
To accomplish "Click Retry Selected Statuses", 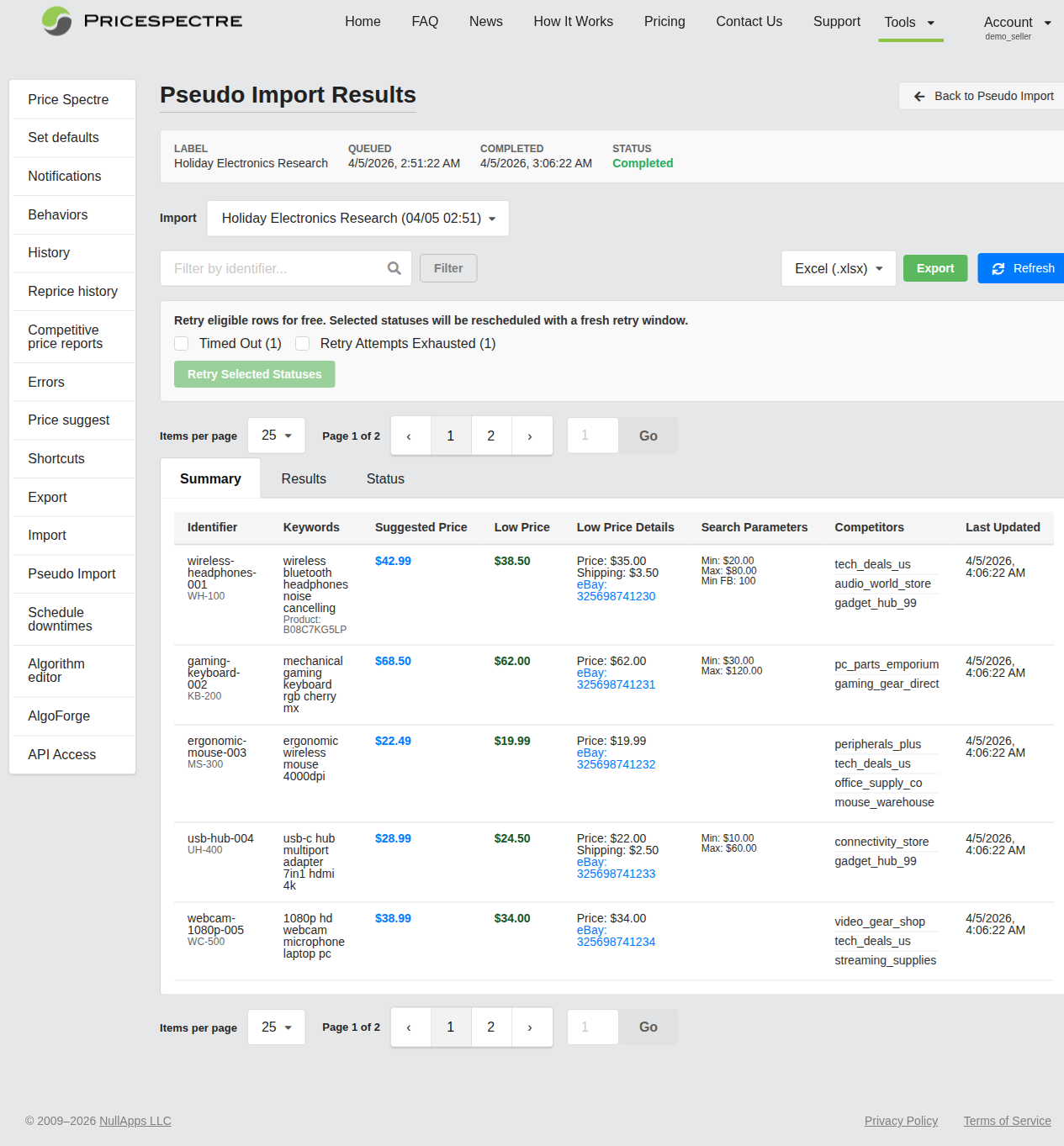I will click(x=254, y=374).
